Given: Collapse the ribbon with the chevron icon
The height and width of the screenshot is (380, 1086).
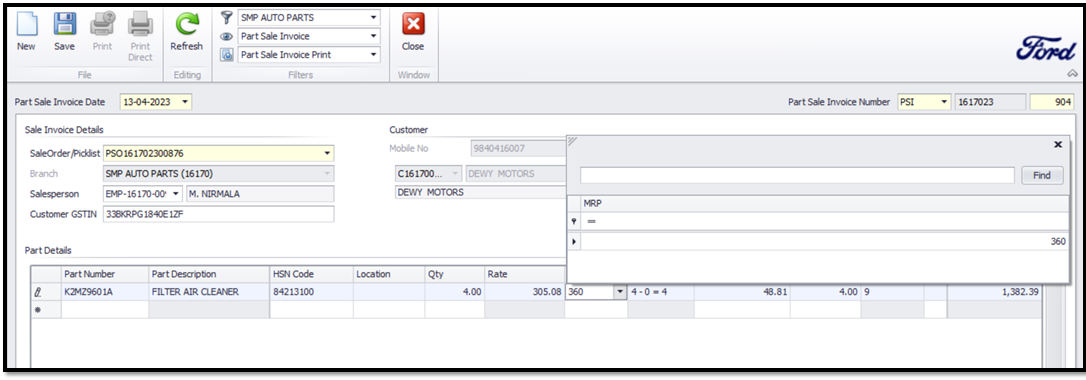Looking at the screenshot, I should pos(1073,73).
